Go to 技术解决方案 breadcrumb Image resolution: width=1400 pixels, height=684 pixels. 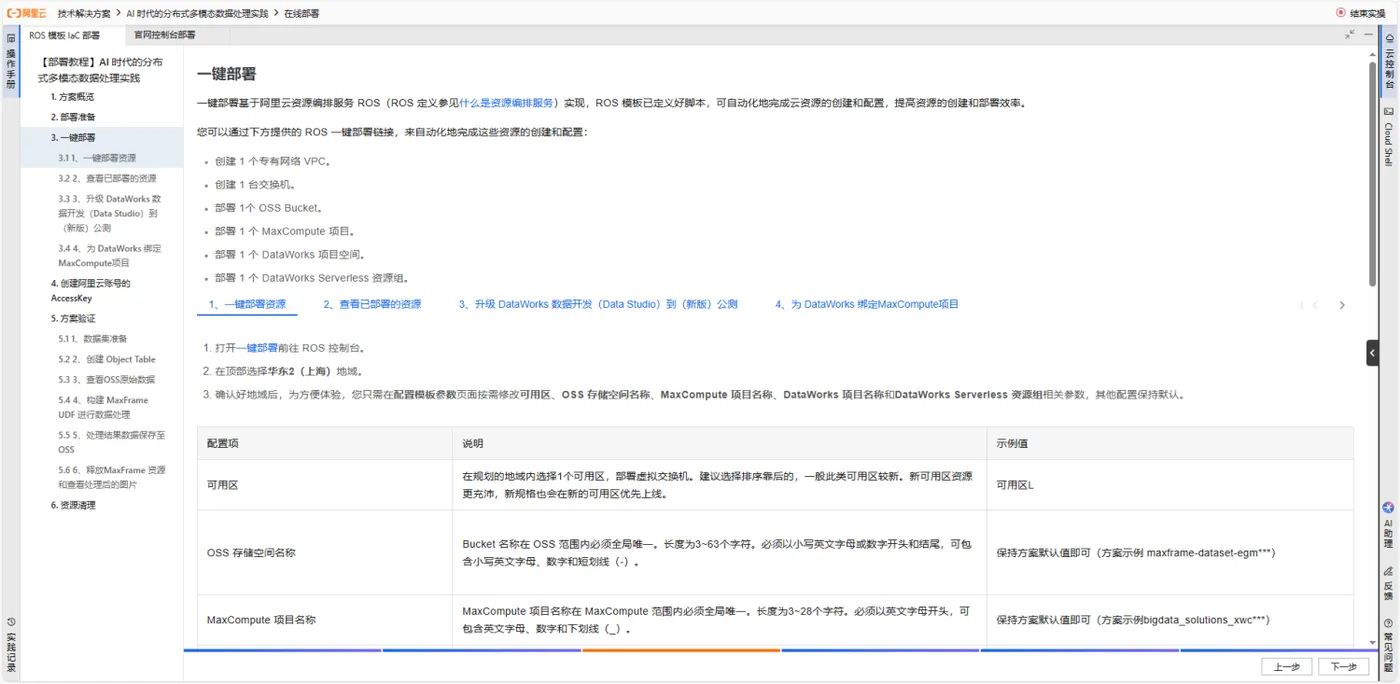click(84, 13)
